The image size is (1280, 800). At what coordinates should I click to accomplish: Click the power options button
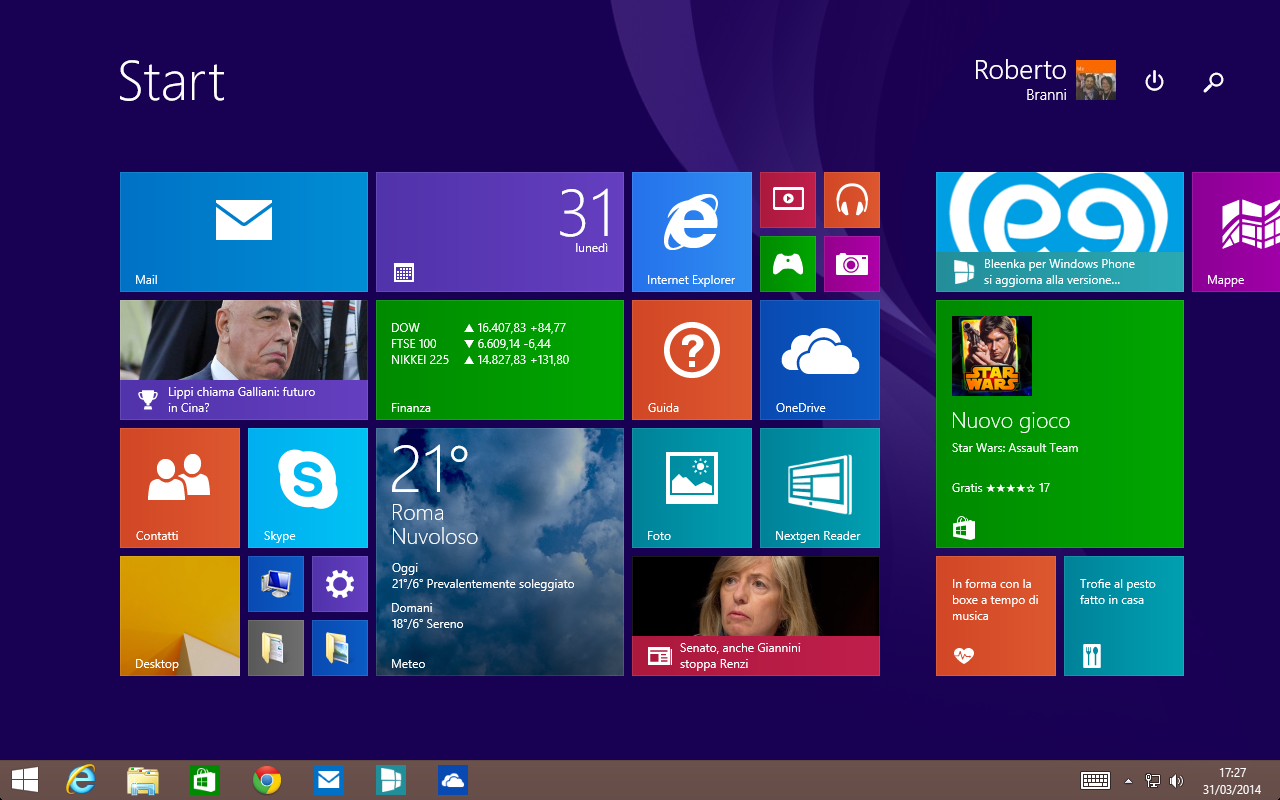pyautogui.click(x=1154, y=81)
